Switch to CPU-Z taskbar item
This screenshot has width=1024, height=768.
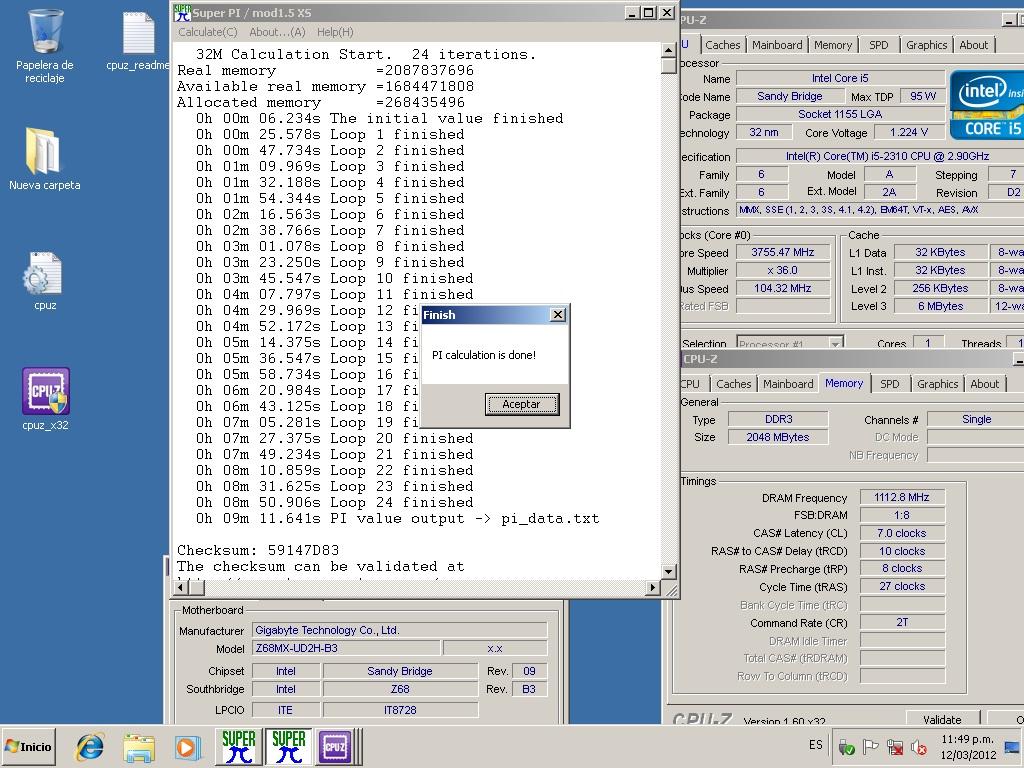click(x=335, y=746)
